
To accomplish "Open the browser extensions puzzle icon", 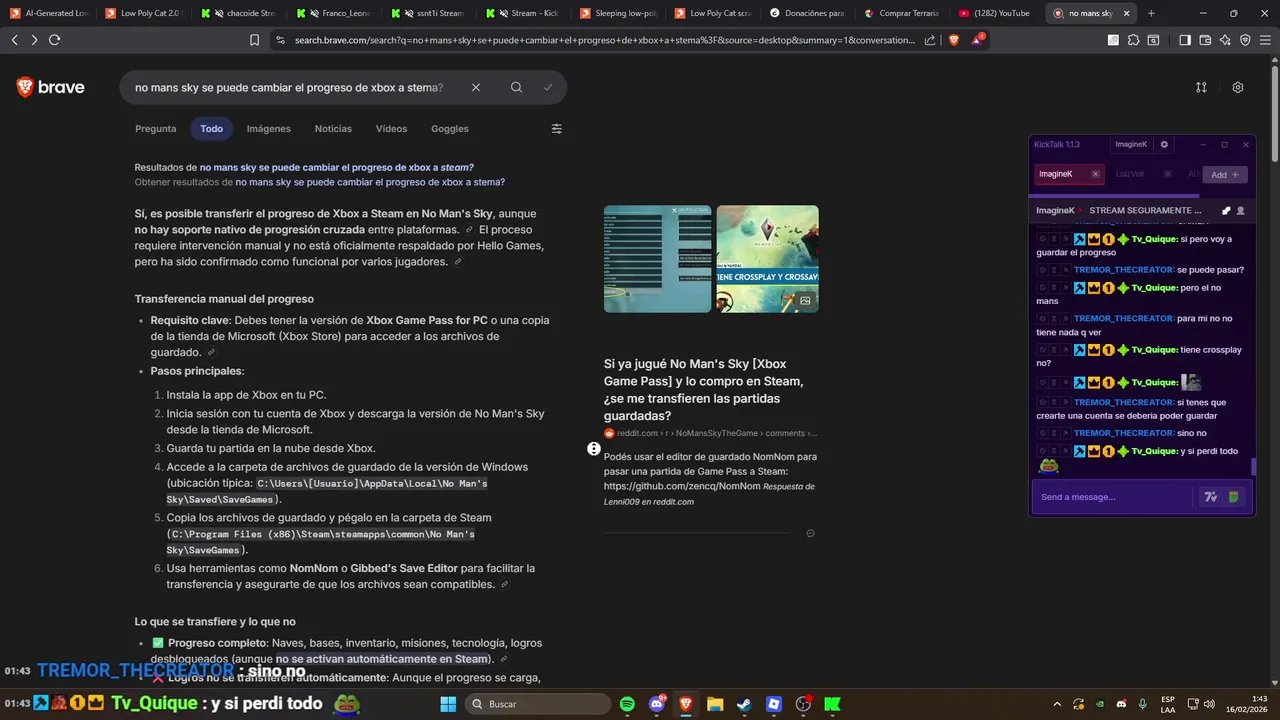I will [x=1133, y=40].
